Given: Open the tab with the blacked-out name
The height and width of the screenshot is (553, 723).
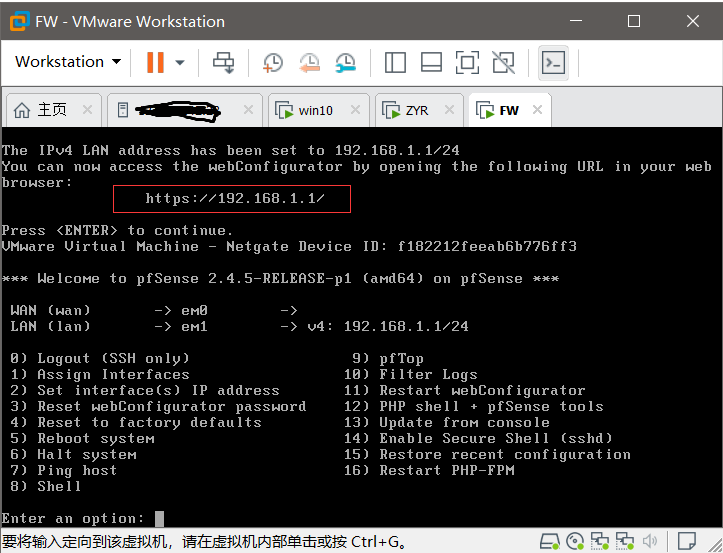Looking at the screenshot, I should point(184,111).
